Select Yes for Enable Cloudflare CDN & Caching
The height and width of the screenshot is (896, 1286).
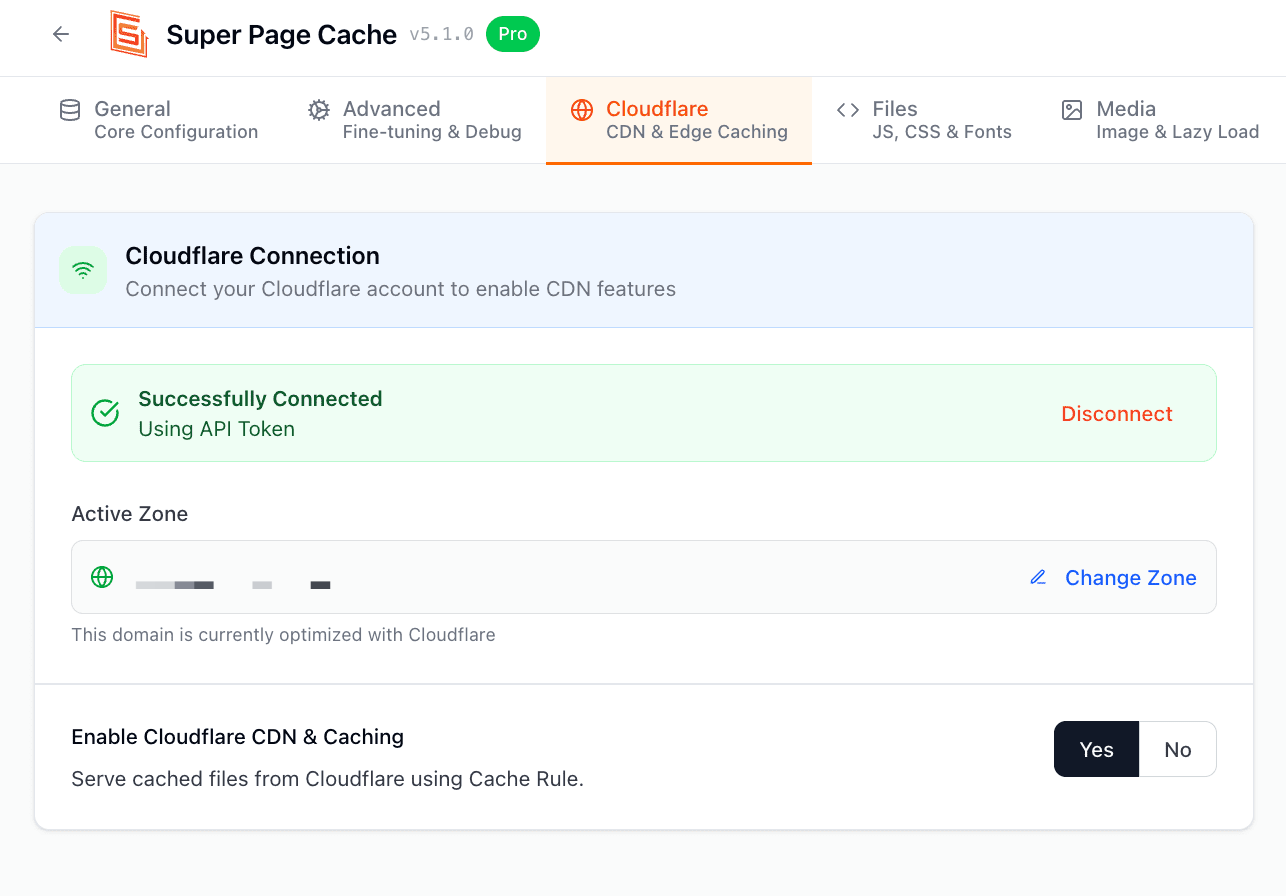1096,749
